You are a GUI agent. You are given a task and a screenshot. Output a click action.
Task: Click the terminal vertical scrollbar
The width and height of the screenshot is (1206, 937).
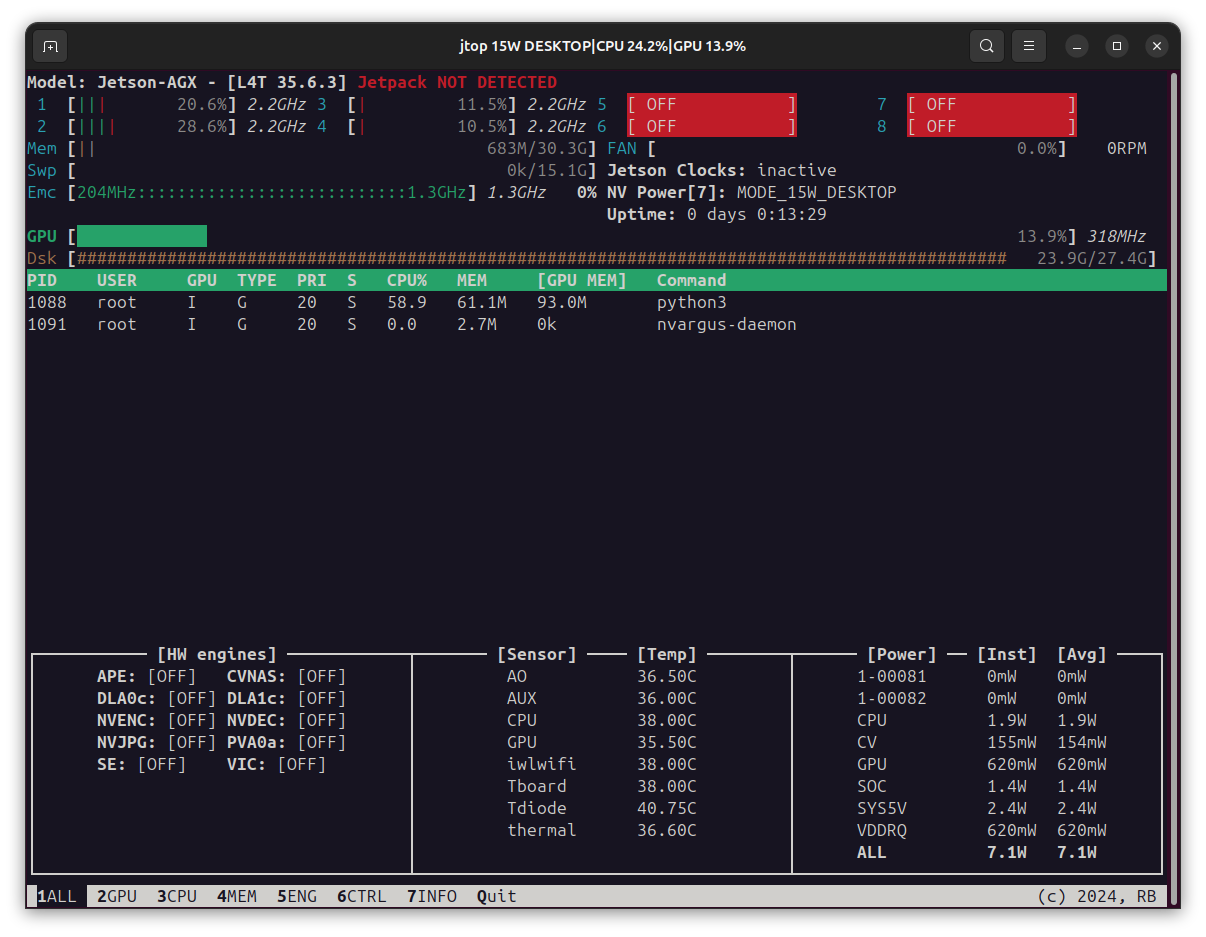coord(1174,490)
